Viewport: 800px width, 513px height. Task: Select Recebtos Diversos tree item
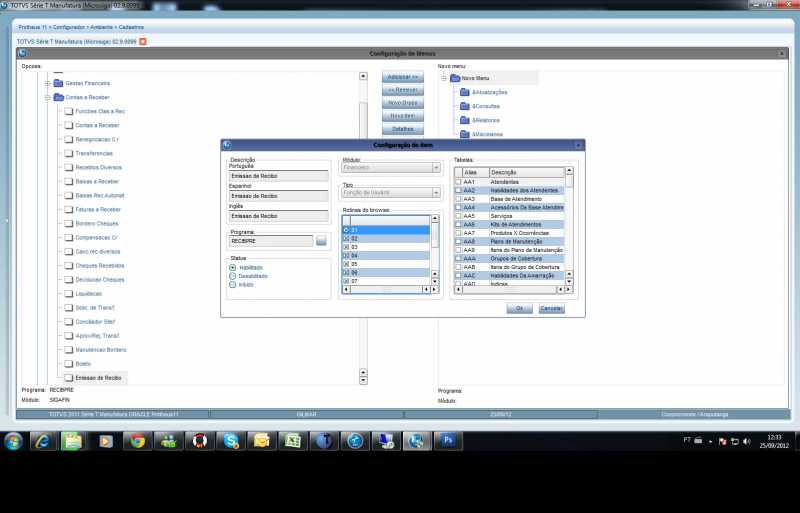point(98,167)
